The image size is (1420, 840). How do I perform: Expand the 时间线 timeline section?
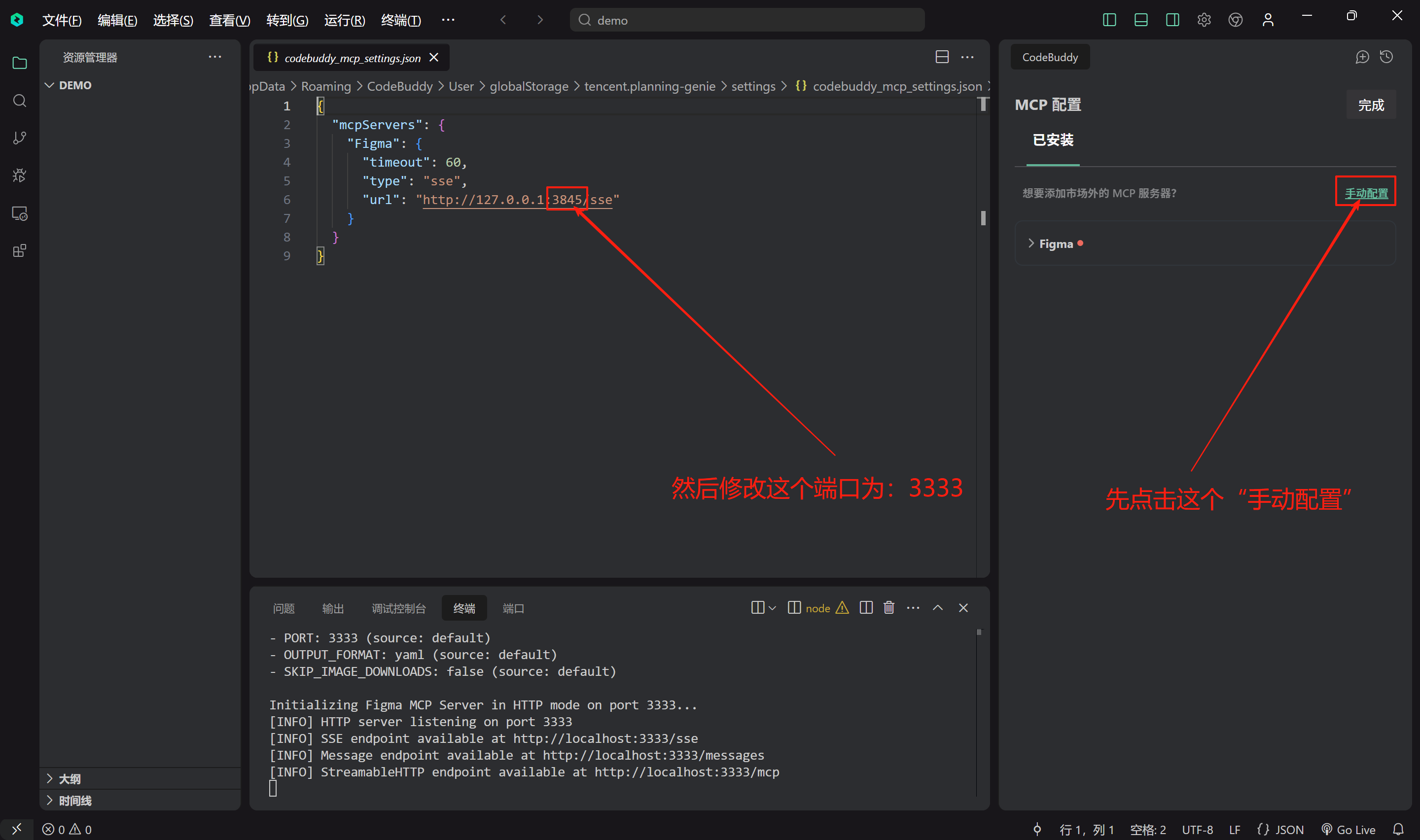50,800
